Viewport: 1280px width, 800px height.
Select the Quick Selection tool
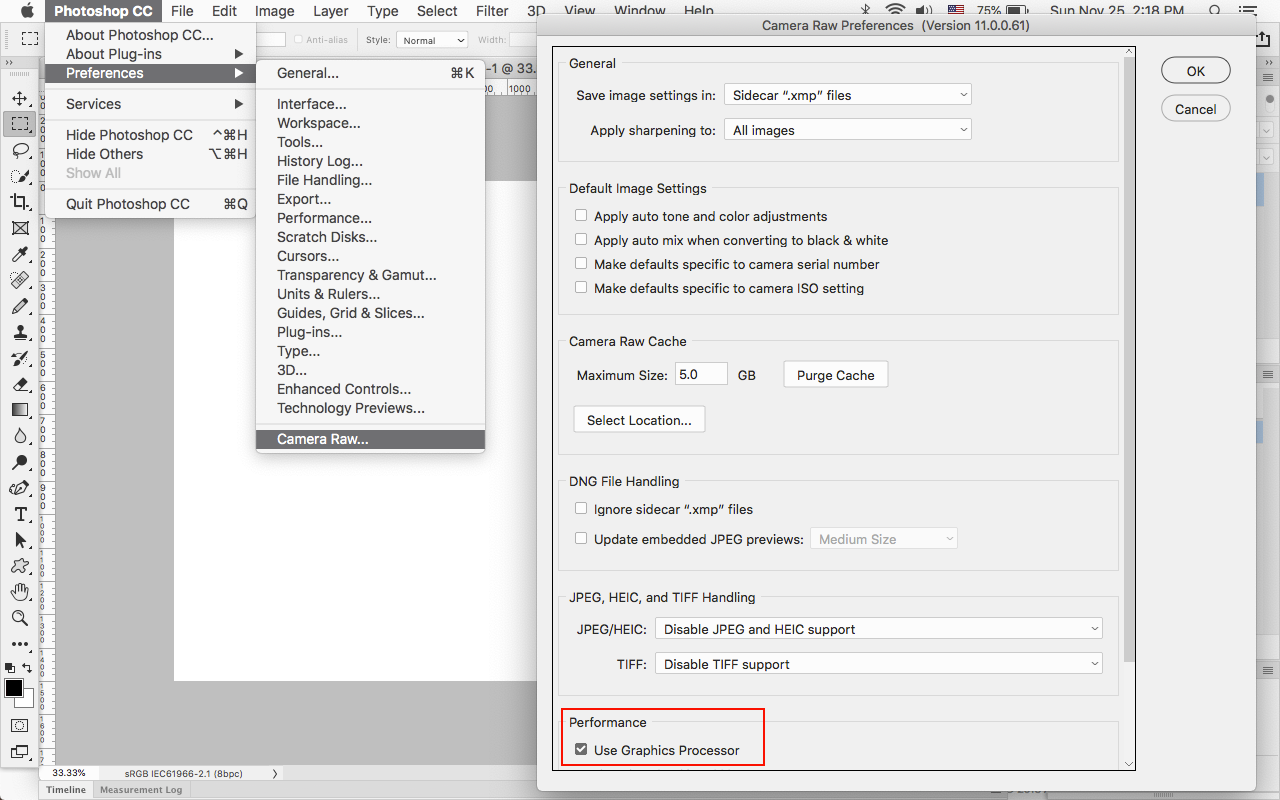click(x=19, y=176)
